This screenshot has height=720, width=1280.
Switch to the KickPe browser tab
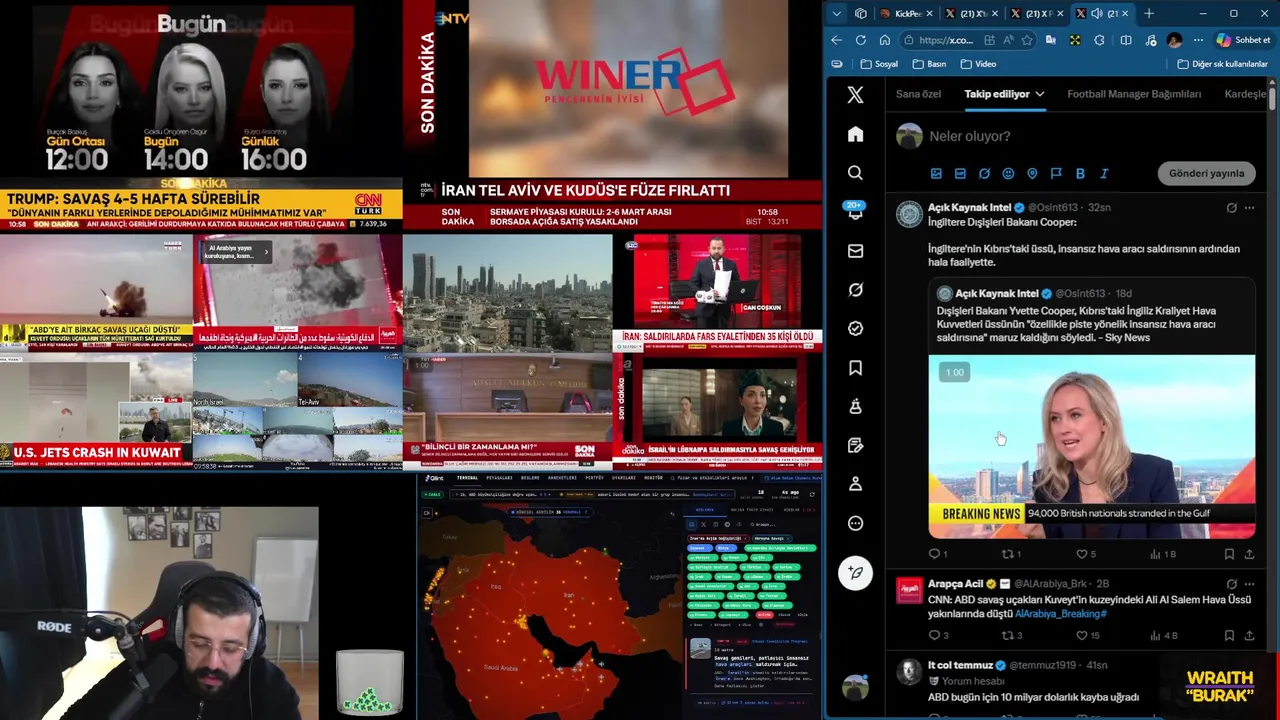pyautogui.click(x=906, y=13)
